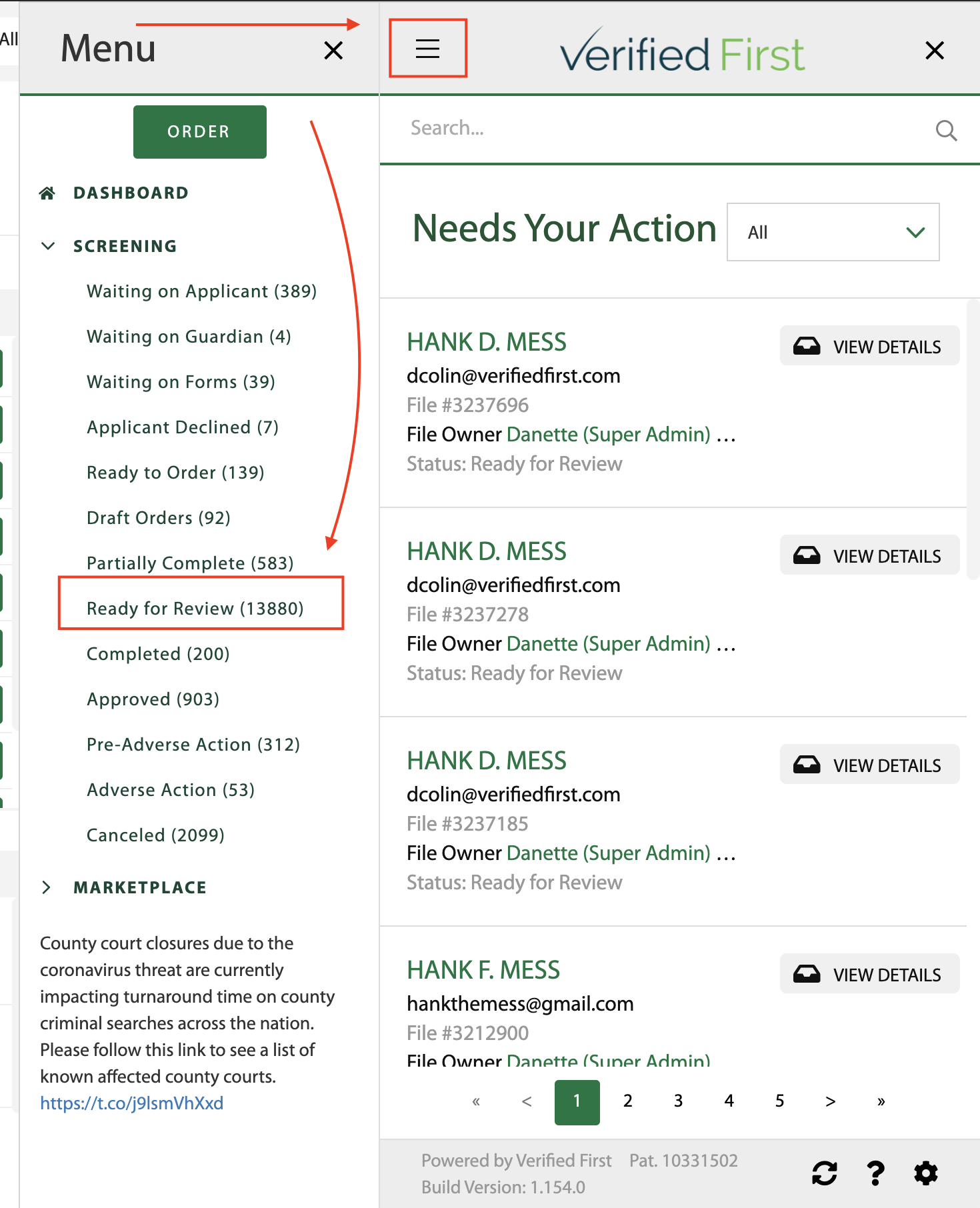
Task: Click file owner Danette for file #3237278
Action: [609, 644]
